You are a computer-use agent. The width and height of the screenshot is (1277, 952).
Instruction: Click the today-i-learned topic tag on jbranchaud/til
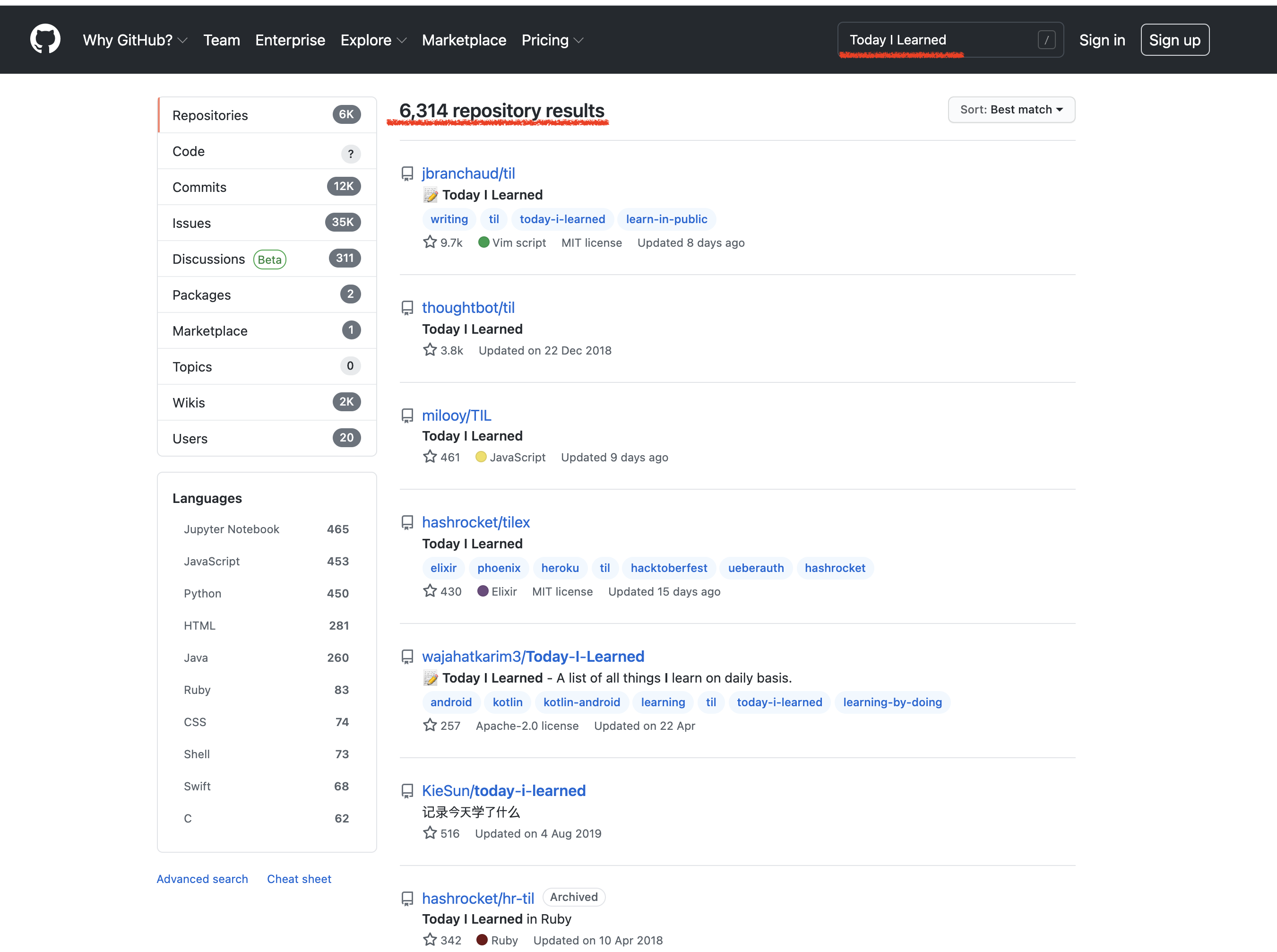562,219
